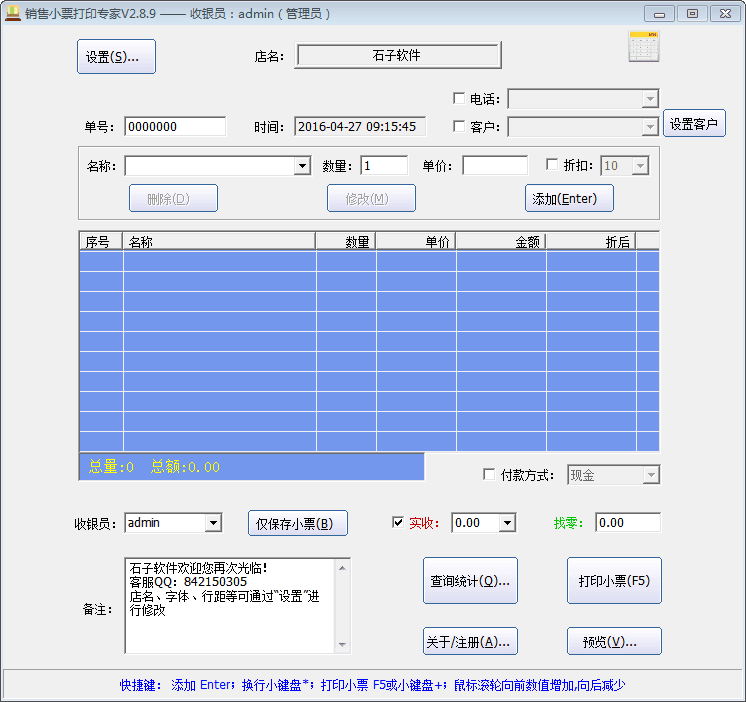Open the 名称 product name dropdown
Screen dimensions: 746x702
coord(302,166)
